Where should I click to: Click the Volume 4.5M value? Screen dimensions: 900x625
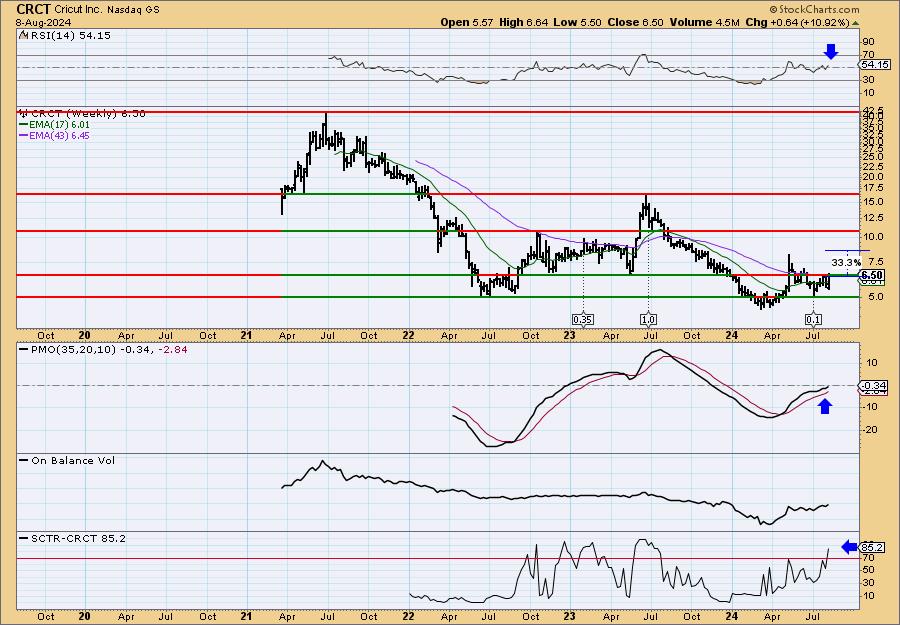[706, 23]
